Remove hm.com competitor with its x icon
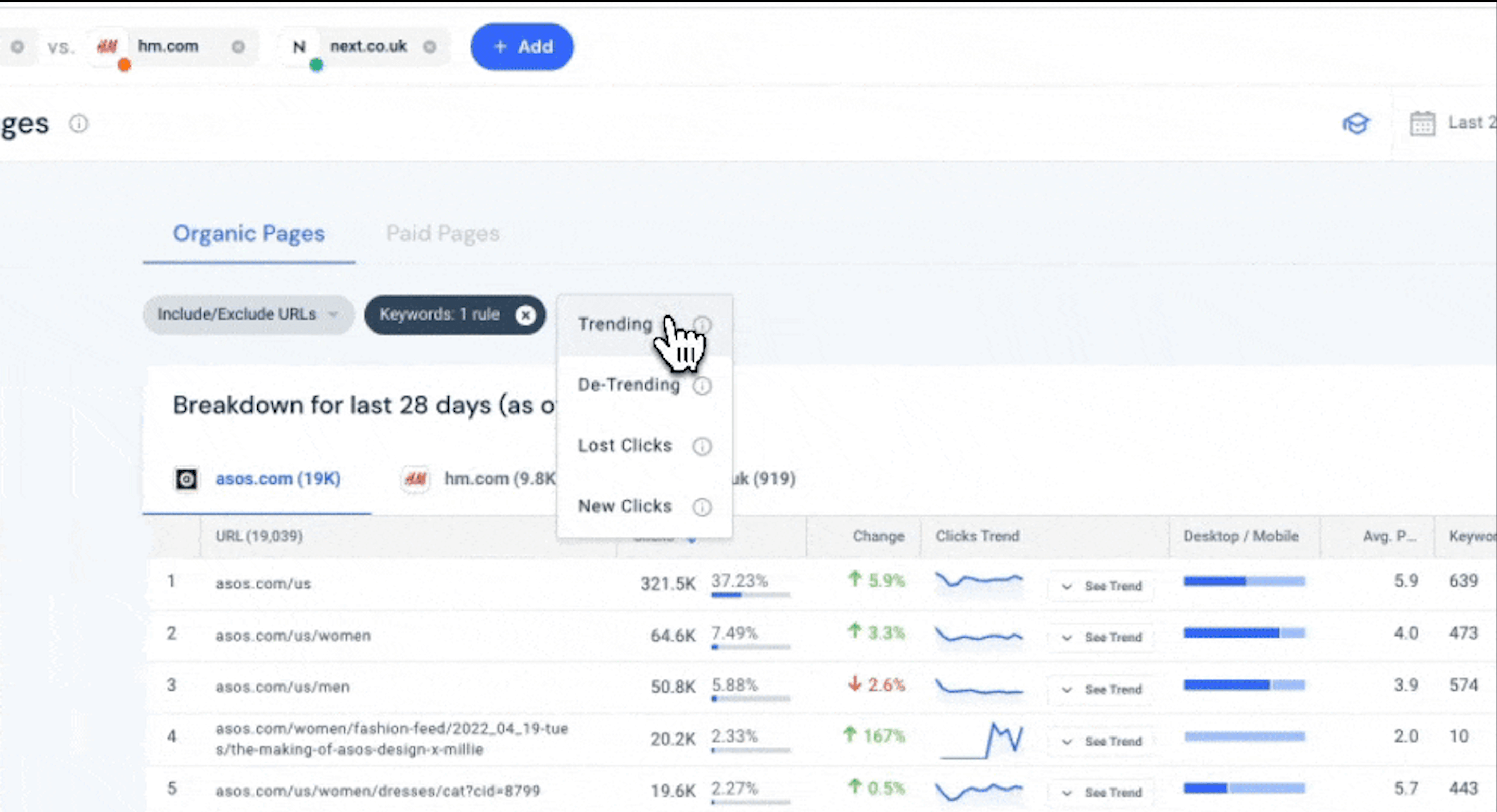This screenshot has height=812, width=1497. point(238,46)
